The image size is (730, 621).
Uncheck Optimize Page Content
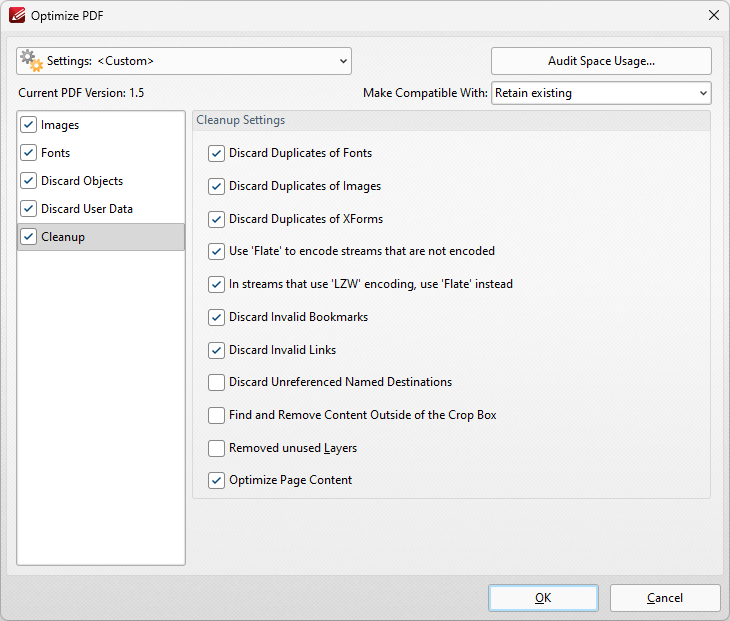pos(216,480)
